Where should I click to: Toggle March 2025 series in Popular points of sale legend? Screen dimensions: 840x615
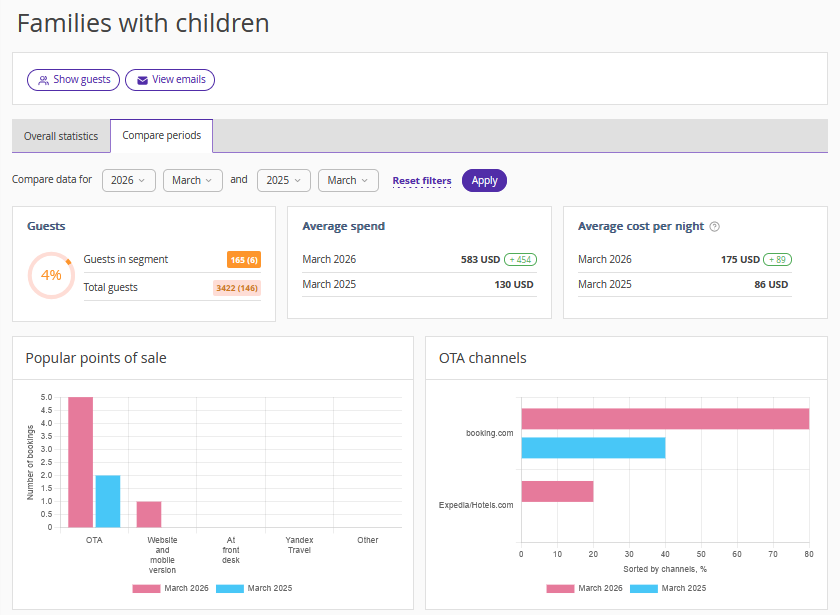point(254,588)
